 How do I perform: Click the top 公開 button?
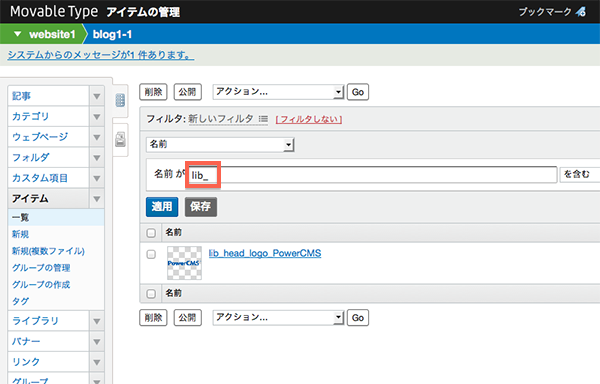click(x=188, y=92)
